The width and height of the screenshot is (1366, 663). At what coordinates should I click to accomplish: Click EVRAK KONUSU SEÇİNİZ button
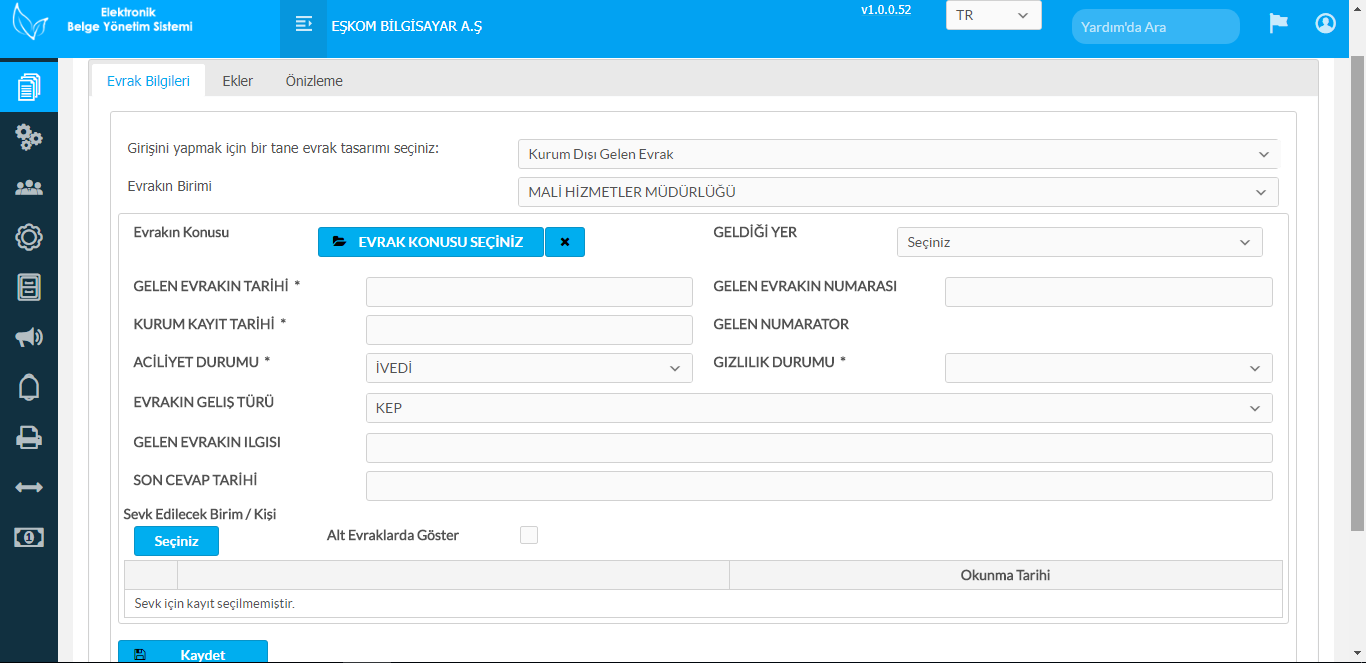(x=431, y=242)
